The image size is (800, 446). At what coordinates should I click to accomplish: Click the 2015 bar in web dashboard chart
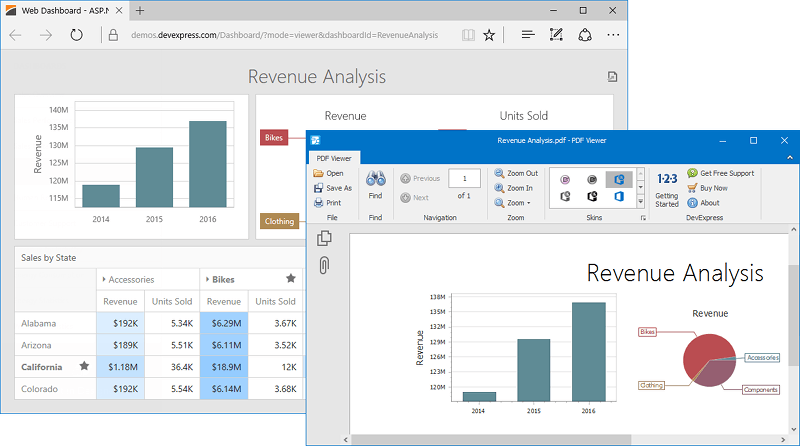(154, 177)
